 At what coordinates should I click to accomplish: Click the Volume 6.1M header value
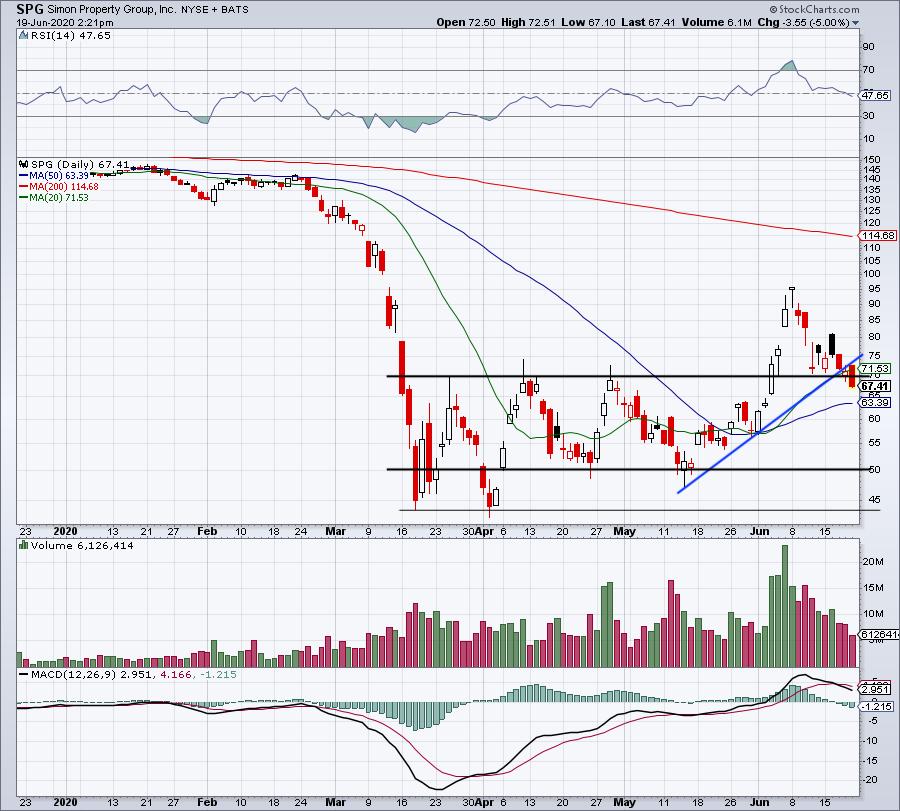point(716,22)
